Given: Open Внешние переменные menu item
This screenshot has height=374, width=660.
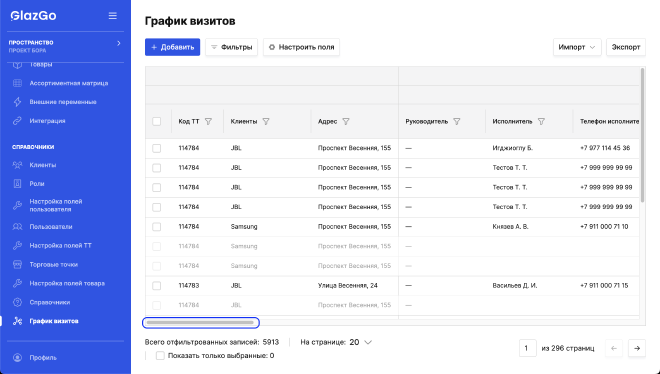Looking at the screenshot, I should (x=63, y=102).
